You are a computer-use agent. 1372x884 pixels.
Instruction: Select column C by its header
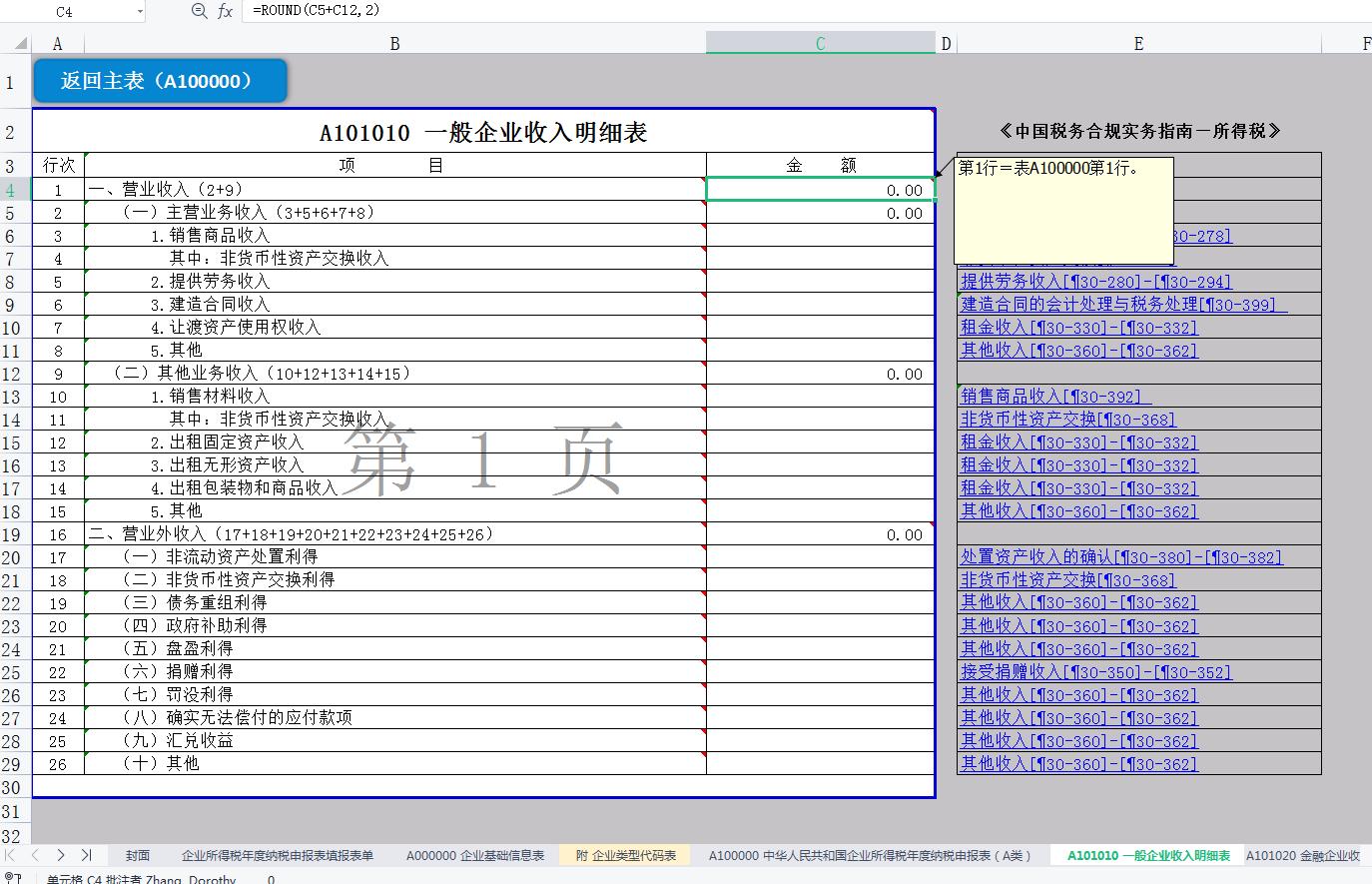pyautogui.click(x=820, y=43)
